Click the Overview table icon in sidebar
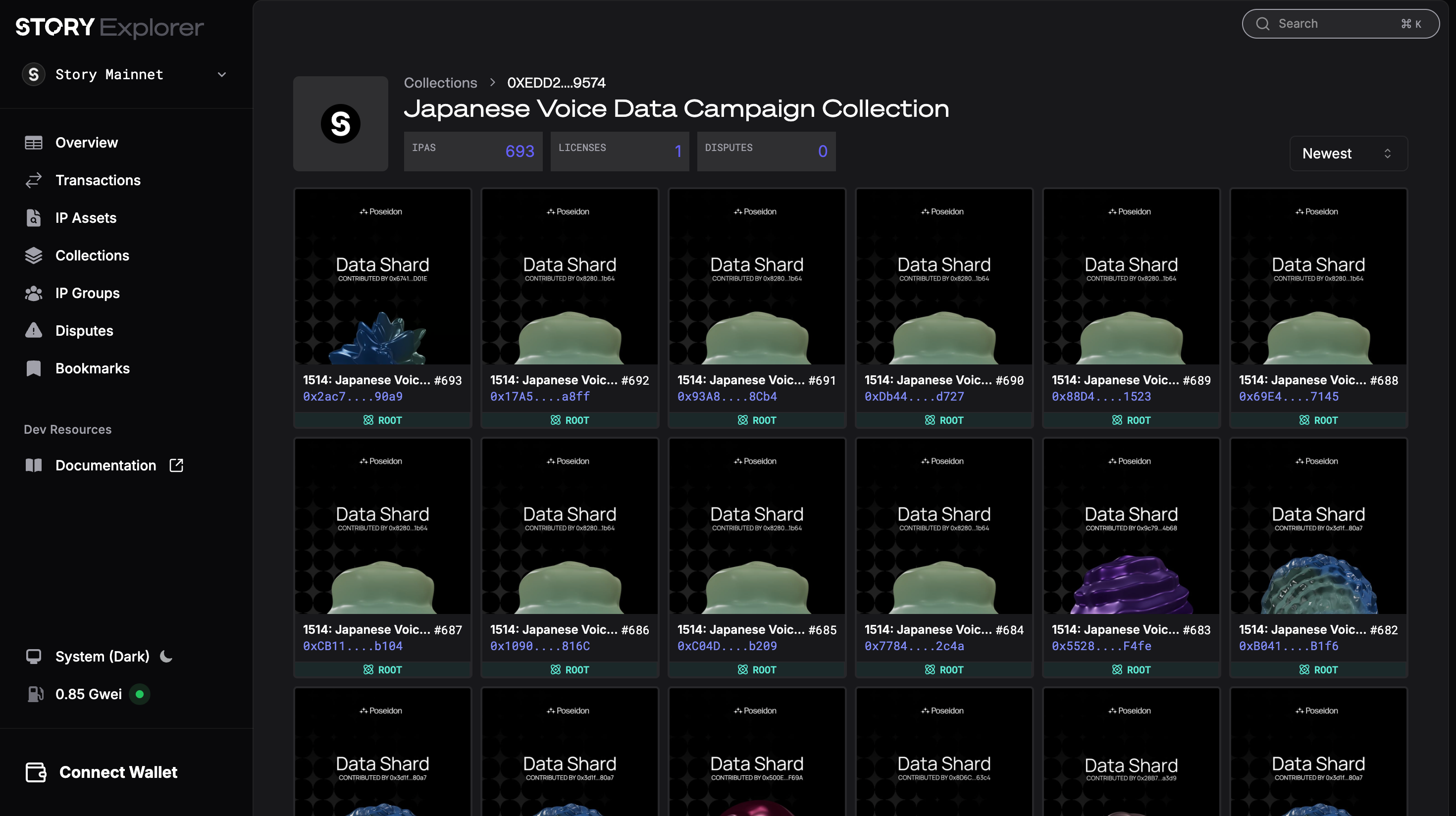The height and width of the screenshot is (816, 1456). [33, 143]
